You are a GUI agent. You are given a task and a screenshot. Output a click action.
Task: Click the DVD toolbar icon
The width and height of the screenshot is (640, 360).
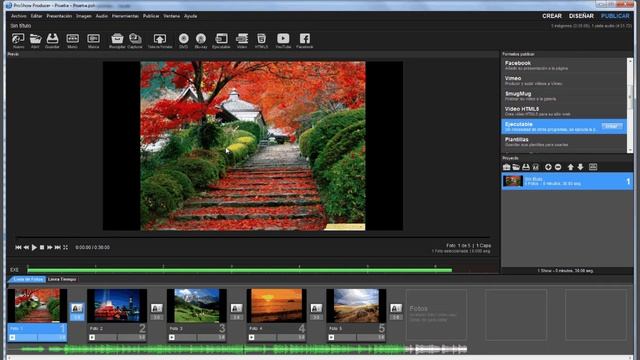pos(183,39)
